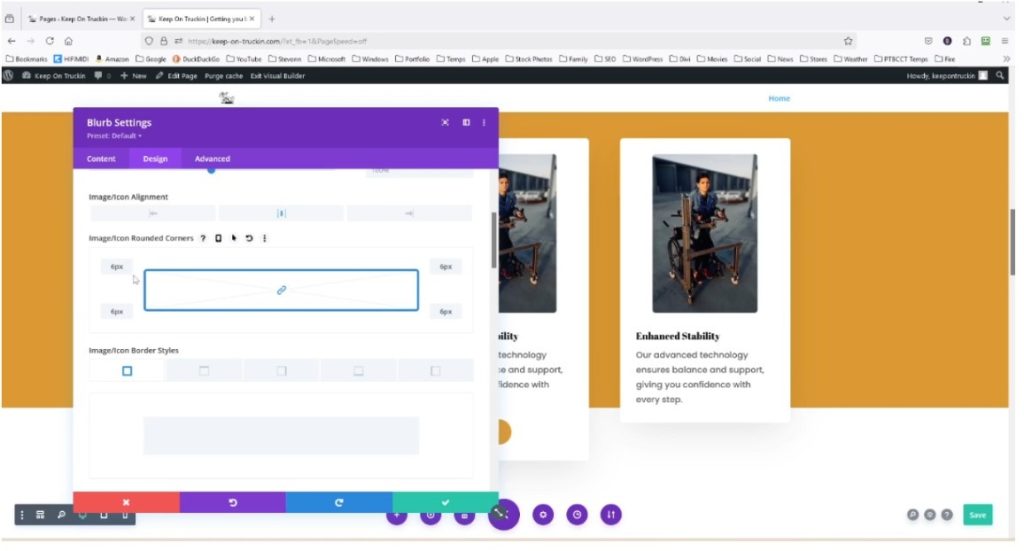Open the Preset: Default dropdown
Viewport: 1024px width, 551px height.
[x=114, y=136]
